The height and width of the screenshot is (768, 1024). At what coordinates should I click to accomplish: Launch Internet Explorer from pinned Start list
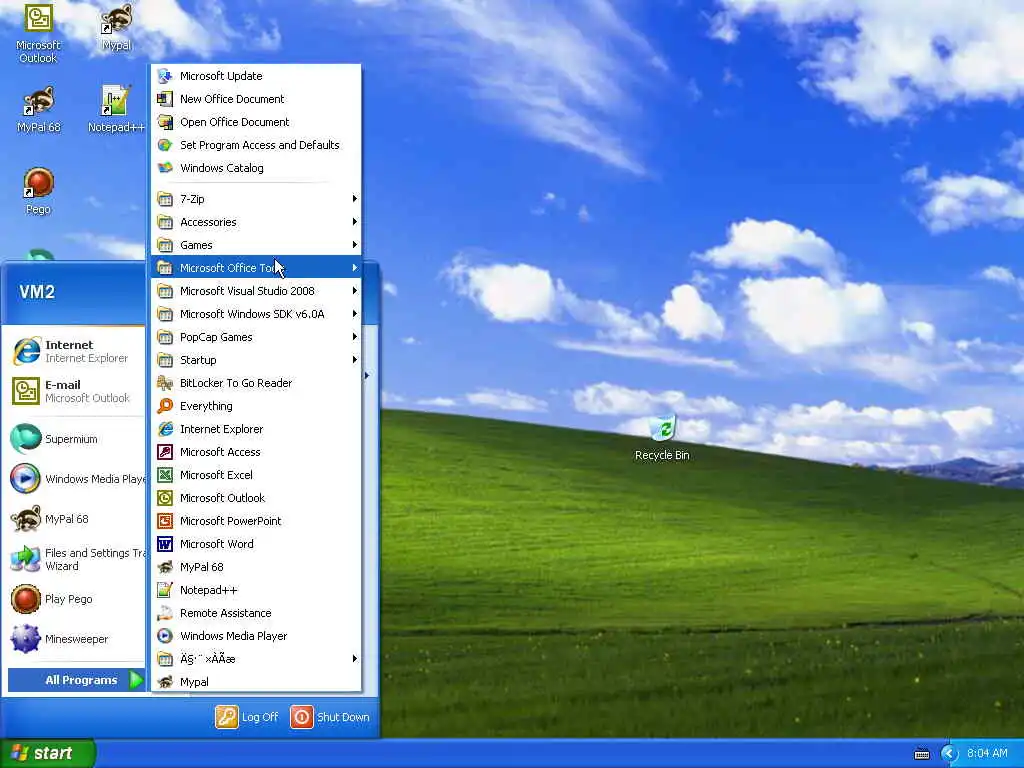click(x=77, y=351)
